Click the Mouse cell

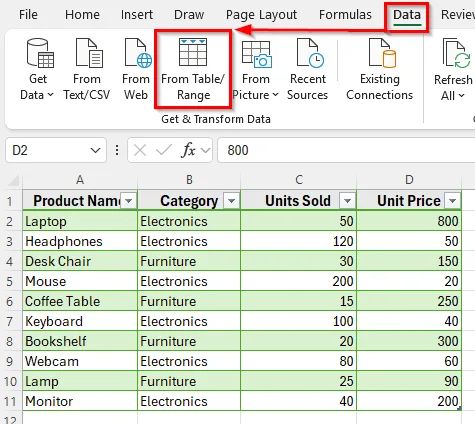point(80,281)
